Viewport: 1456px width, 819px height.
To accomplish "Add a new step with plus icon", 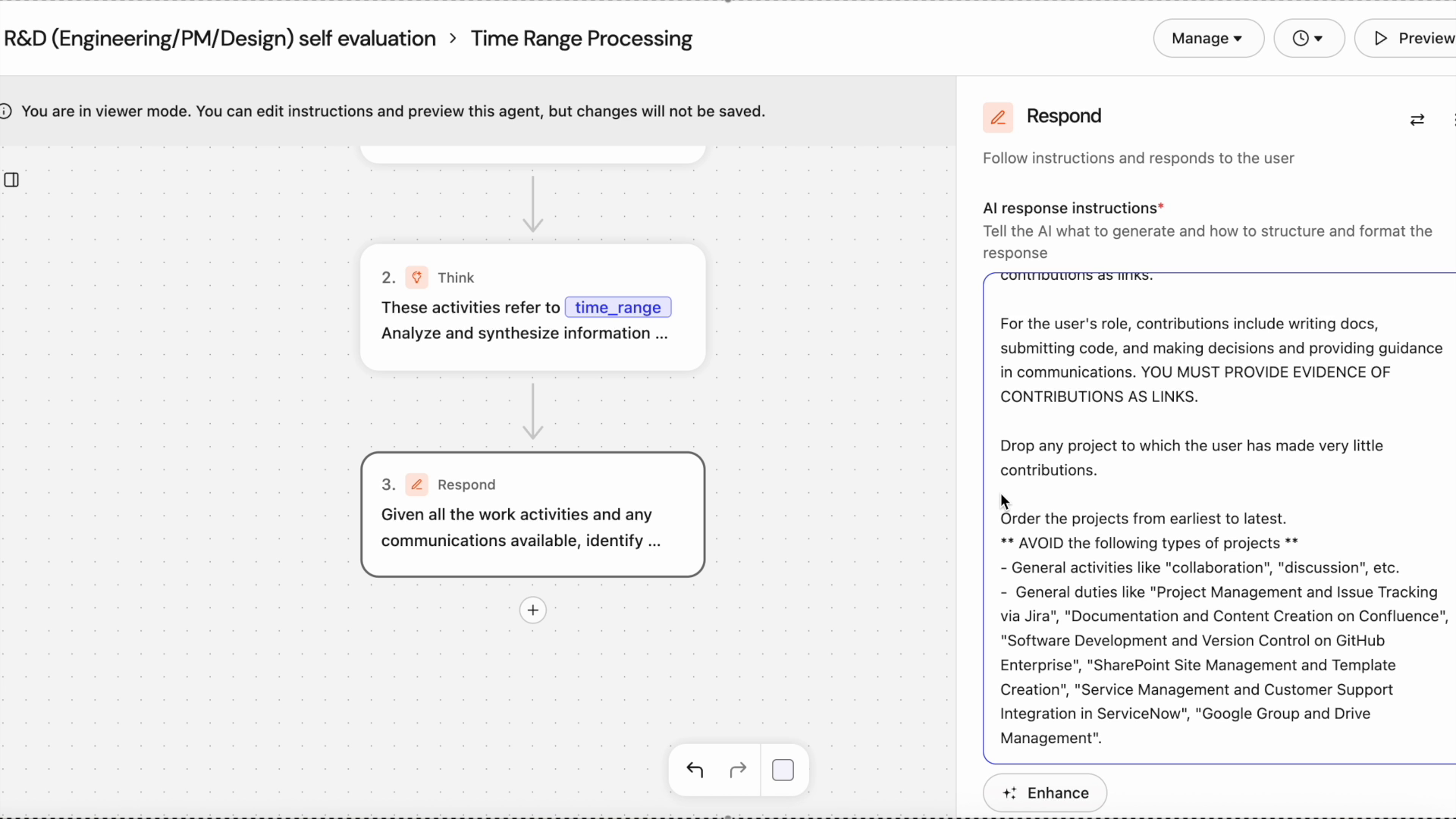I will click(533, 610).
